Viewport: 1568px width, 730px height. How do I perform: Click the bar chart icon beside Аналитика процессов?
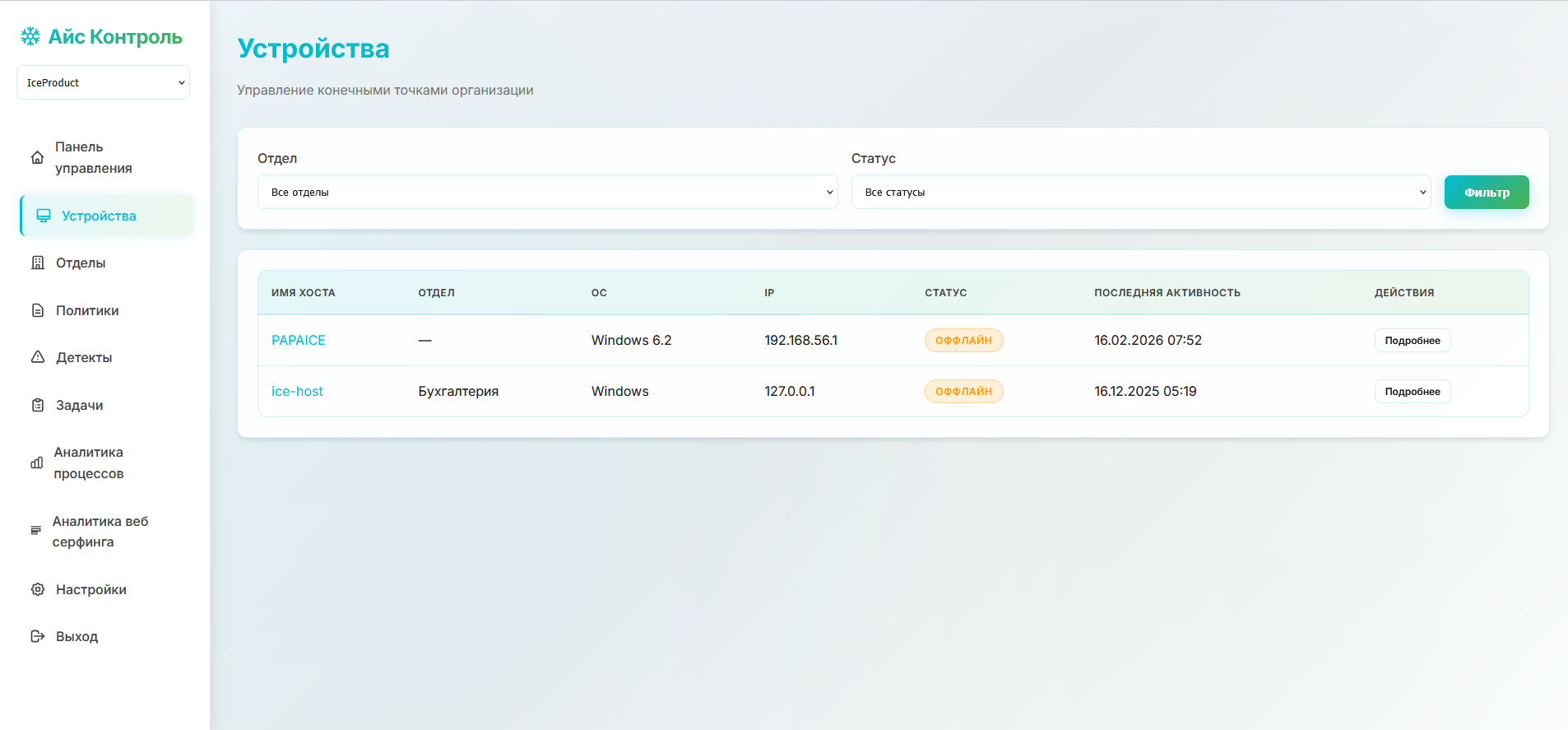[37, 463]
